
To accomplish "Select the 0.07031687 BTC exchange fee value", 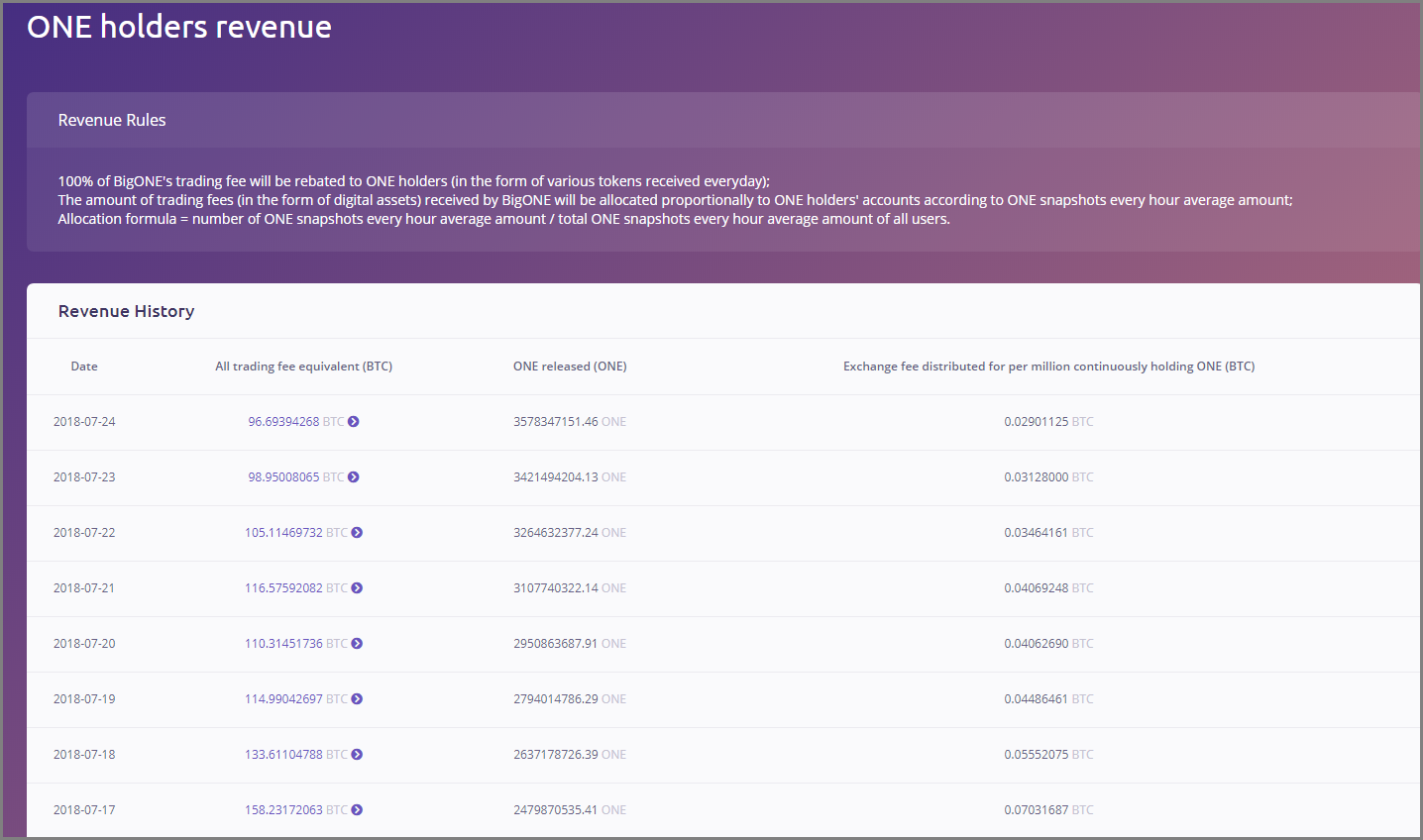I will (x=1049, y=810).
